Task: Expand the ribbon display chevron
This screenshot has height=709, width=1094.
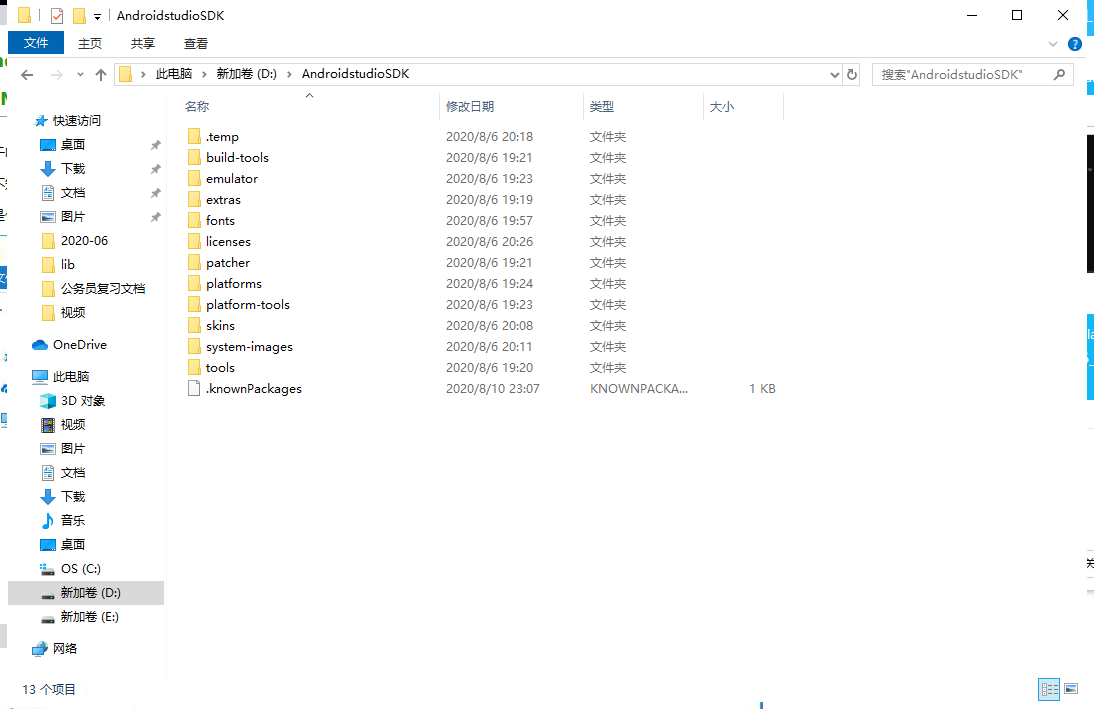Action: [1050, 43]
